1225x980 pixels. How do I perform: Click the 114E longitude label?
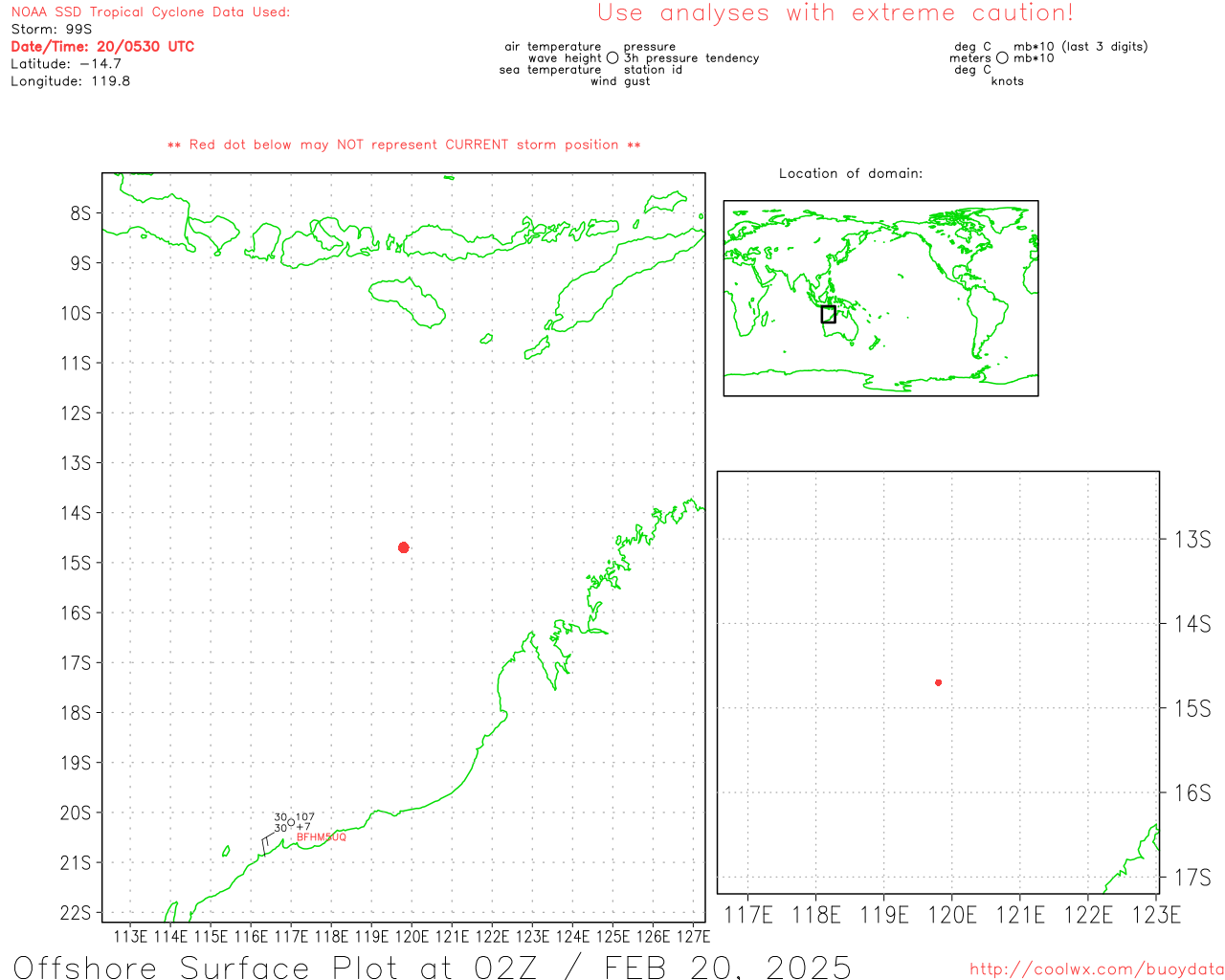[171, 936]
